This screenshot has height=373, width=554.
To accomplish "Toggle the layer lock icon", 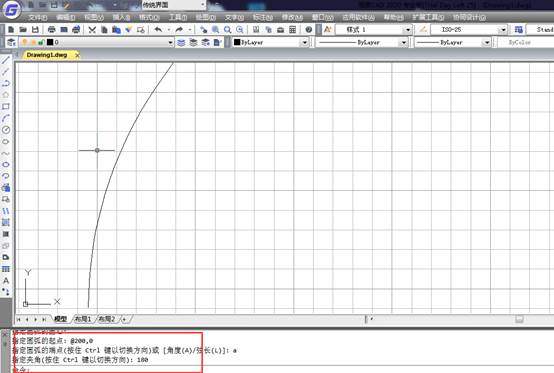I will click(41, 42).
